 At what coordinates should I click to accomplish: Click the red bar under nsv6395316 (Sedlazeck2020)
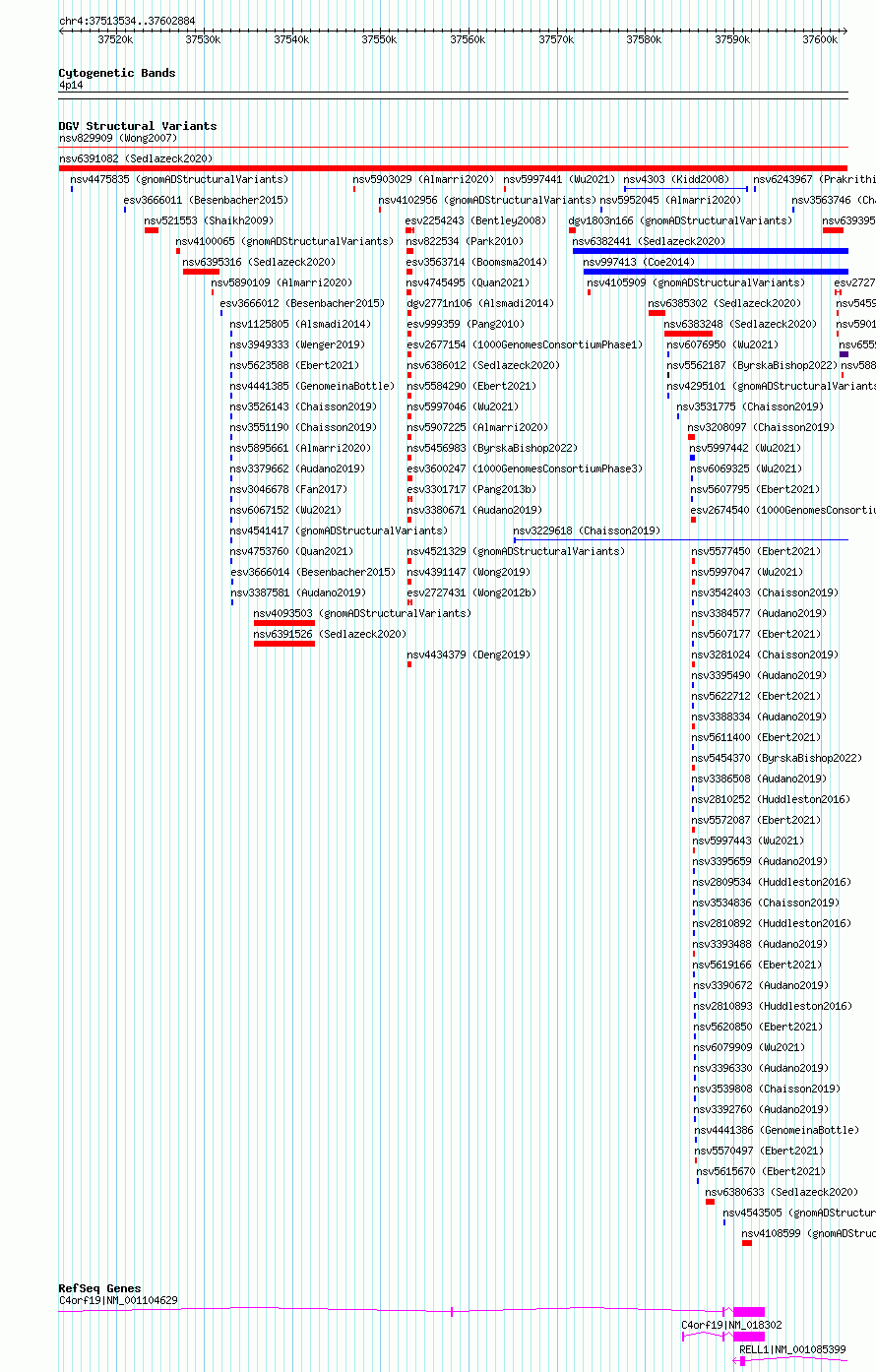pyautogui.click(x=201, y=272)
